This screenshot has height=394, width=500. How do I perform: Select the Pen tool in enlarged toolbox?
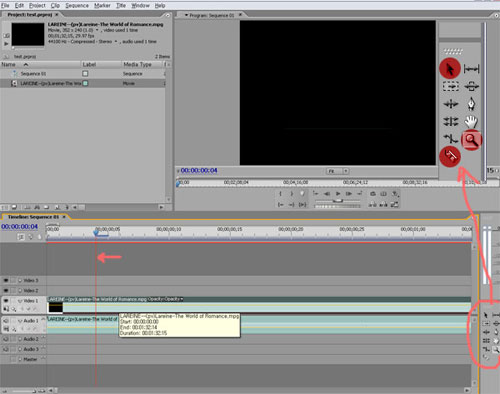tap(471, 104)
